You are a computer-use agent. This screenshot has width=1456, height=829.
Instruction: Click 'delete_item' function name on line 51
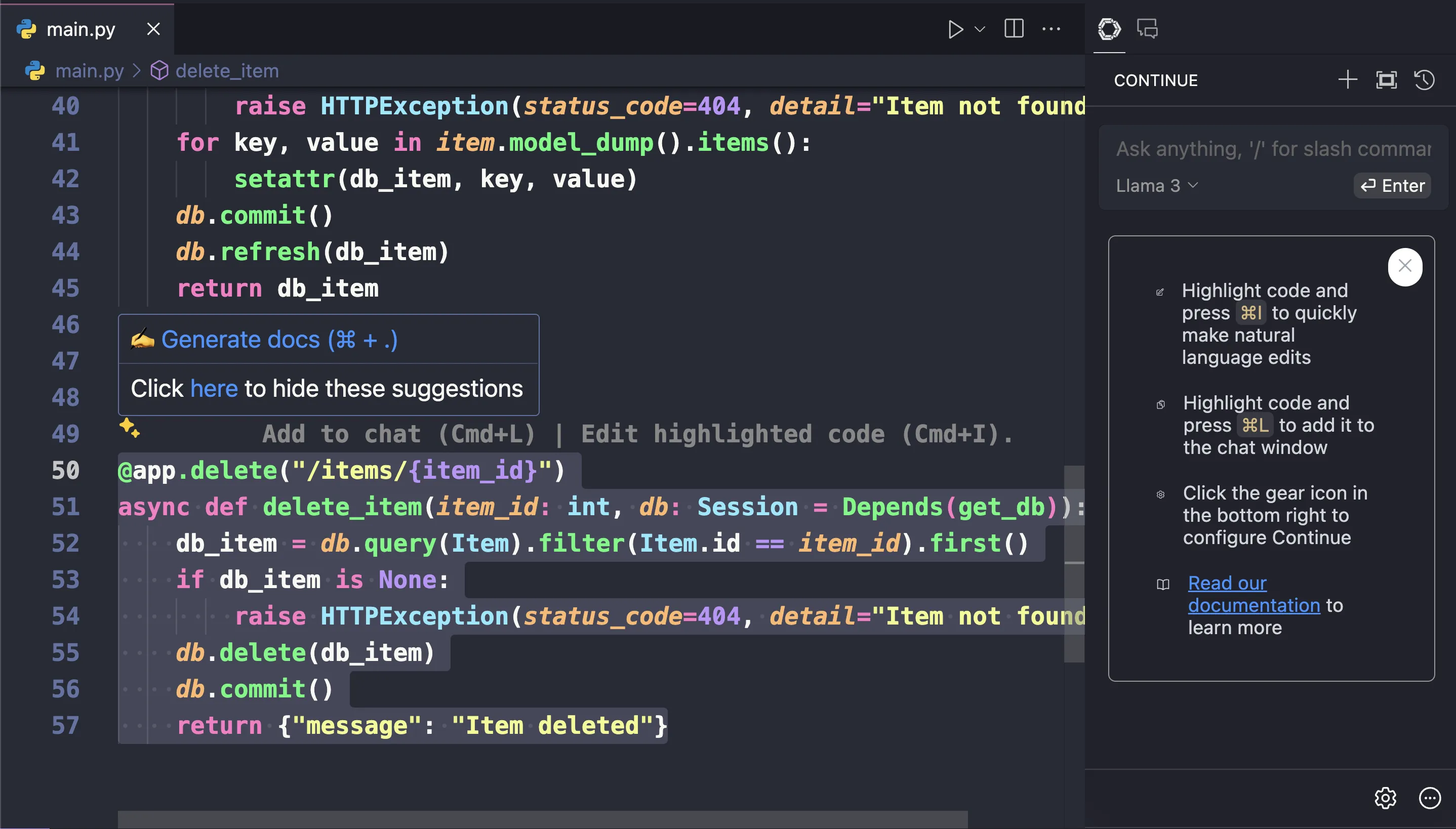342,507
